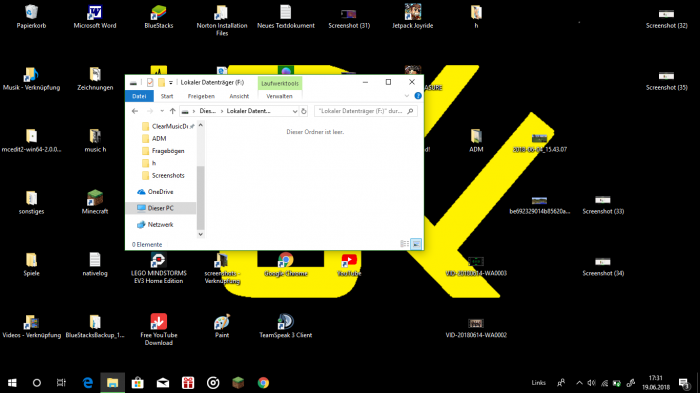
Task: Select the Laufwerktools contextual tab
Action: click(280, 83)
